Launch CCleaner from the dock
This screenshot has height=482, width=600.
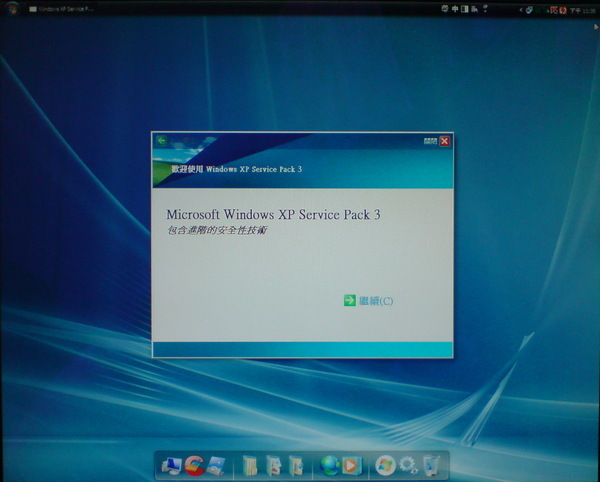pyautogui.click(x=194, y=465)
